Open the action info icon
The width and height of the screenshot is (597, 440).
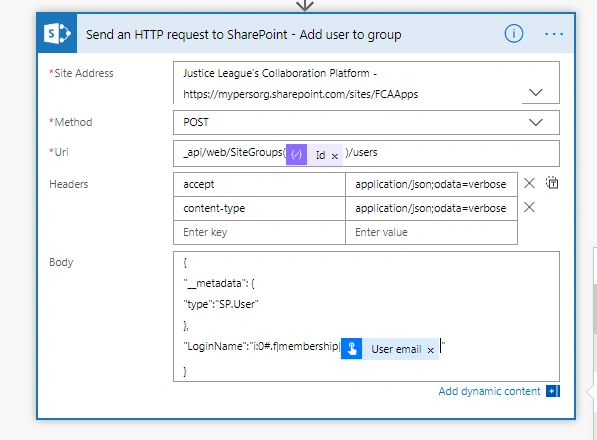(514, 34)
